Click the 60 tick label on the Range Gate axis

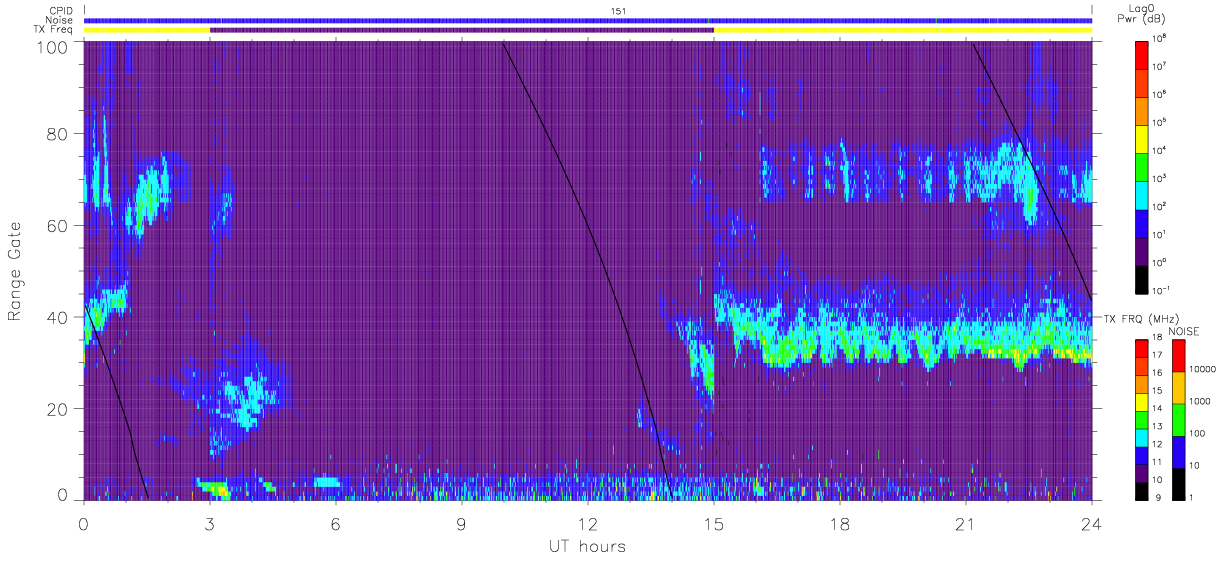[58, 226]
